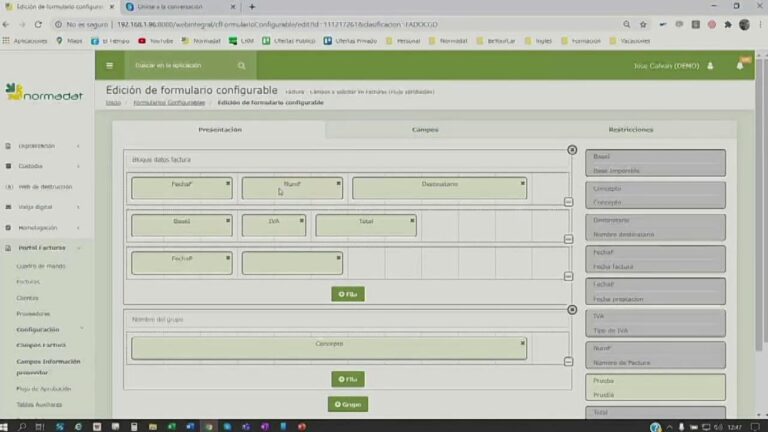Open Windows Start menu

pyautogui.click(x=4, y=427)
